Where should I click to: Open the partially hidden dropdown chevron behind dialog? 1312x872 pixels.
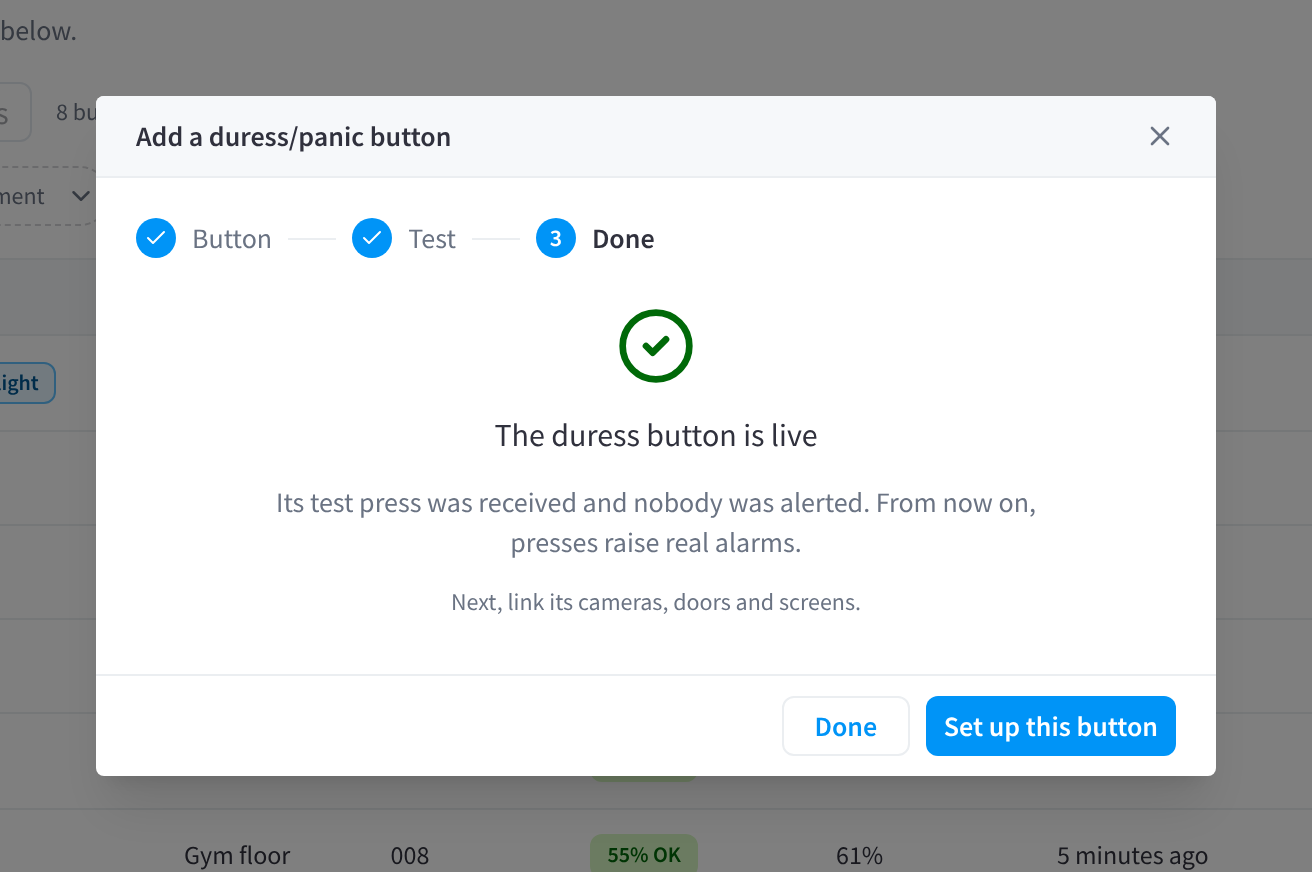click(x=81, y=196)
